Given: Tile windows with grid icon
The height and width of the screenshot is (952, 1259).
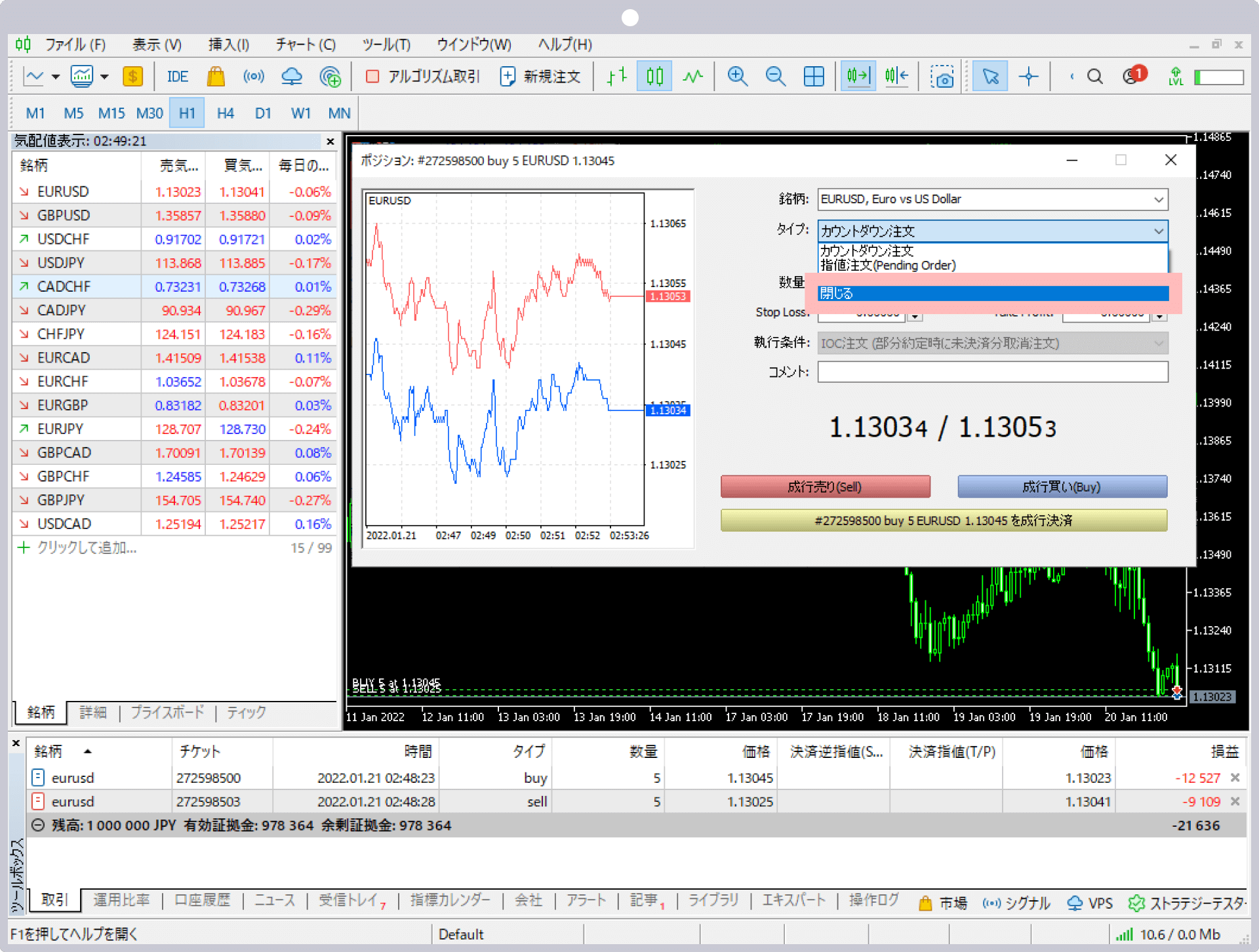Looking at the screenshot, I should 814,77.
